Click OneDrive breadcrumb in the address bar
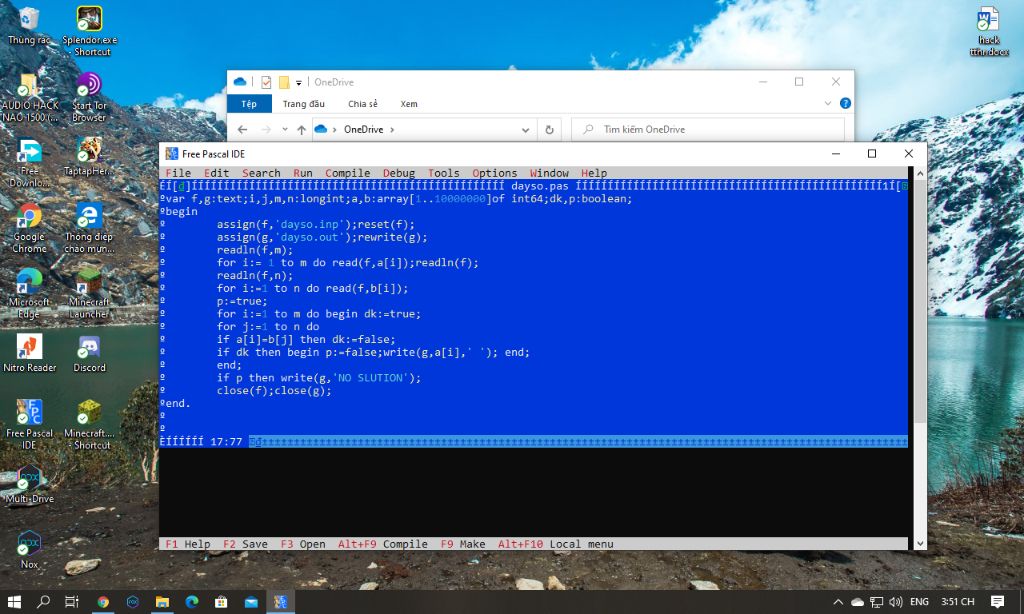Viewport: 1024px width, 614px height. click(x=364, y=129)
